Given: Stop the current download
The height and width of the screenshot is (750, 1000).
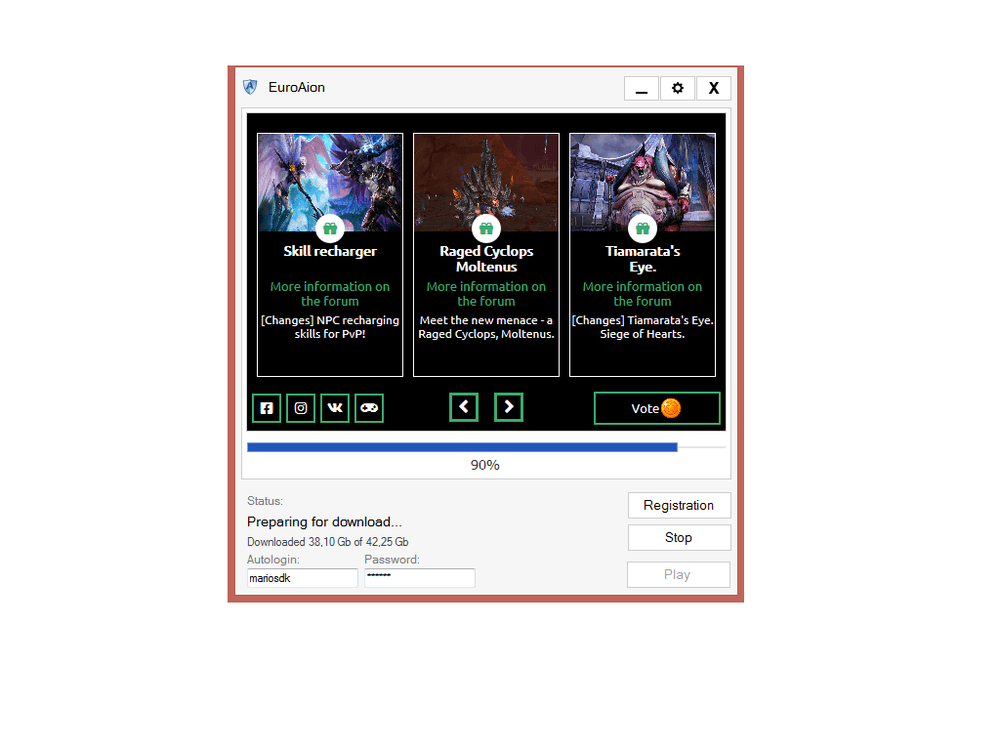Looking at the screenshot, I should pos(678,538).
